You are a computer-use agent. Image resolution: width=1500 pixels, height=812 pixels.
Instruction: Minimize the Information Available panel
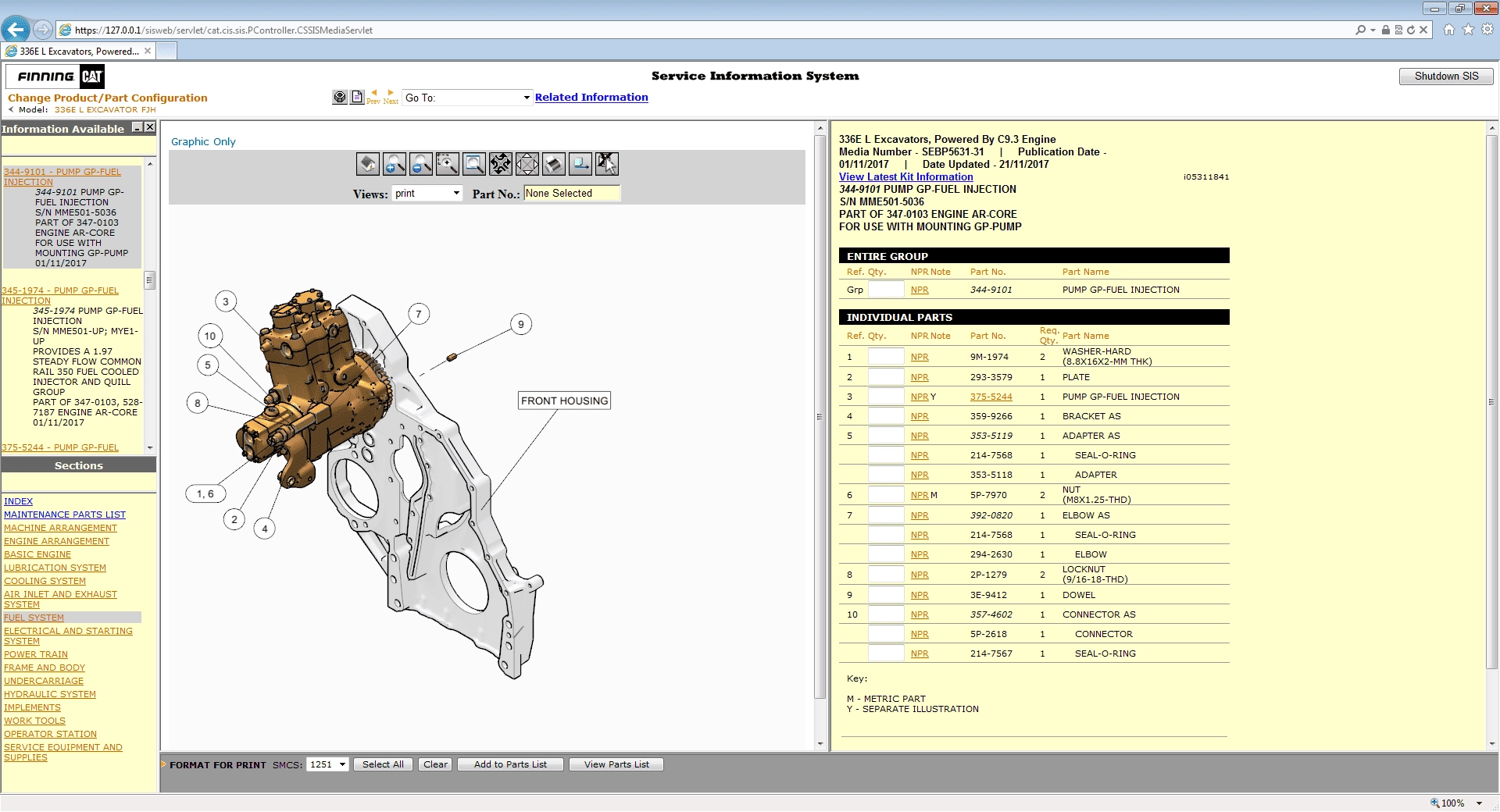[x=137, y=127]
